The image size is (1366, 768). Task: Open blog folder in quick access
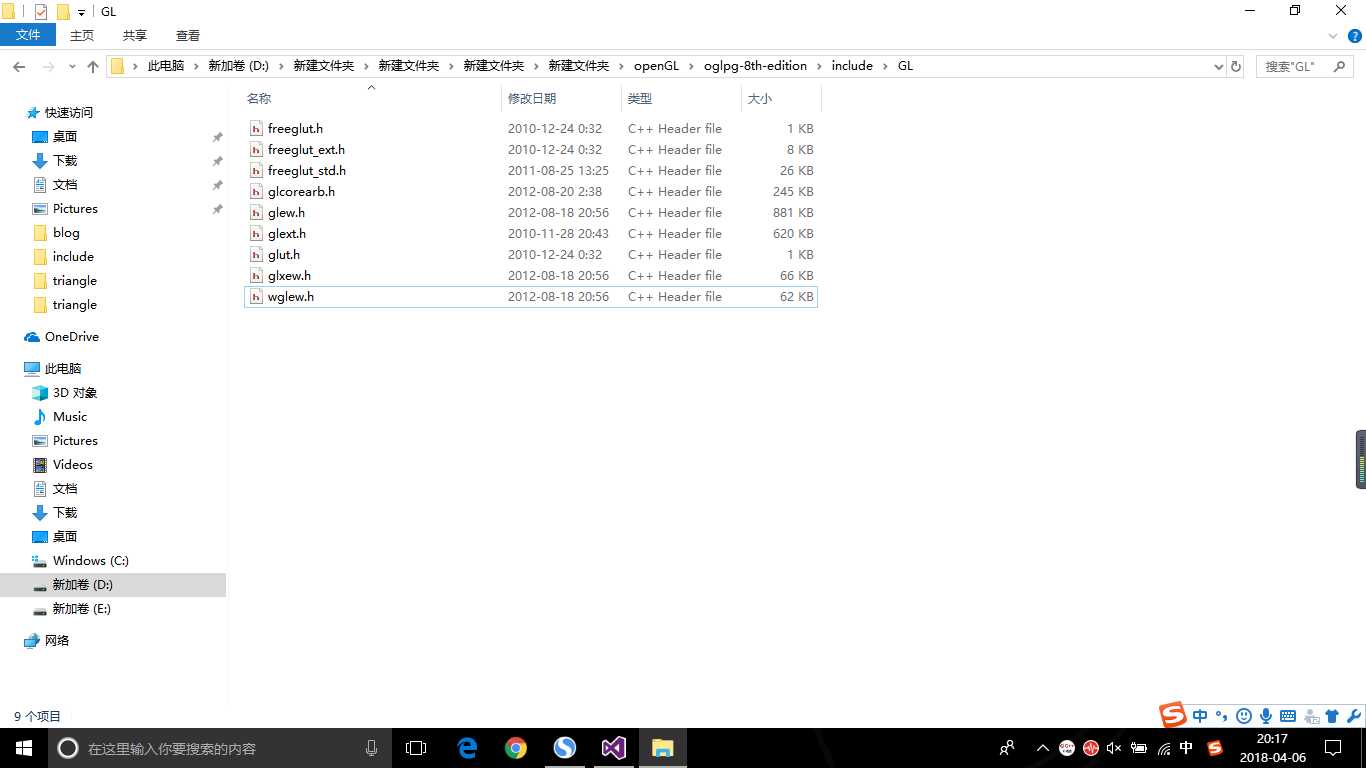click(x=66, y=233)
